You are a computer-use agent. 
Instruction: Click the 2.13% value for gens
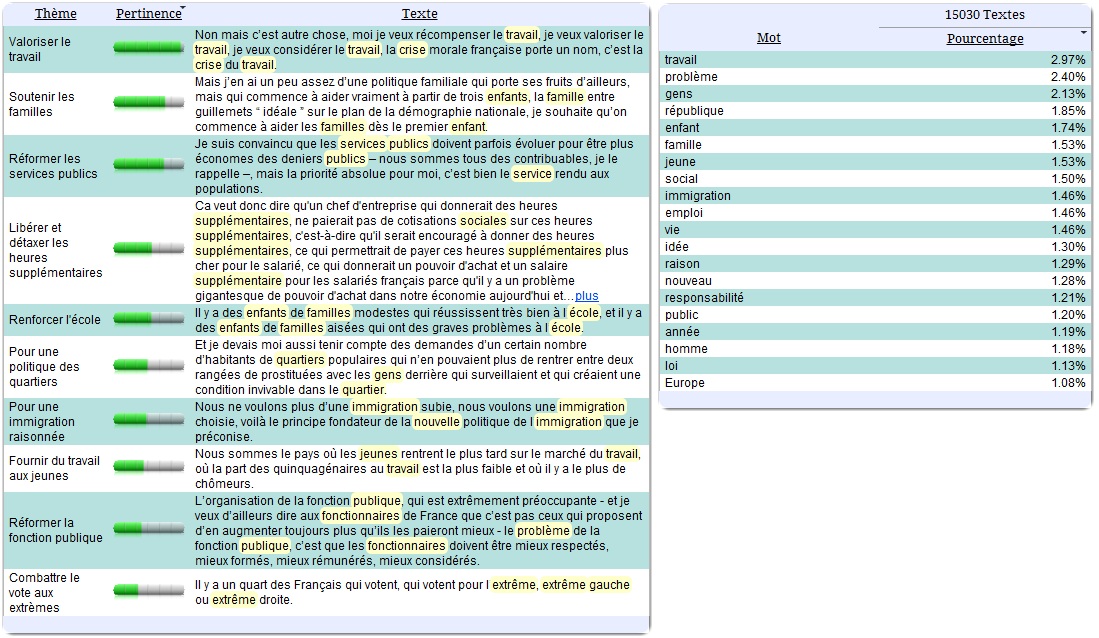pos(1068,94)
